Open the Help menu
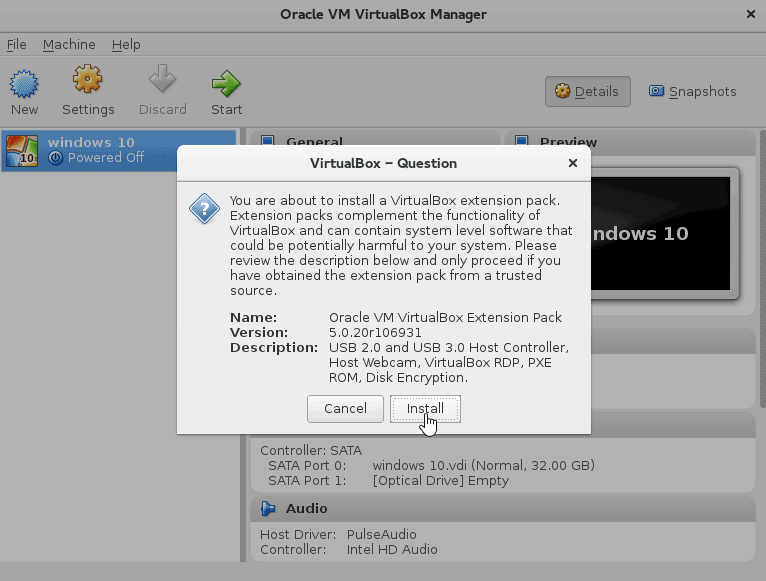The image size is (766, 581). coord(126,44)
